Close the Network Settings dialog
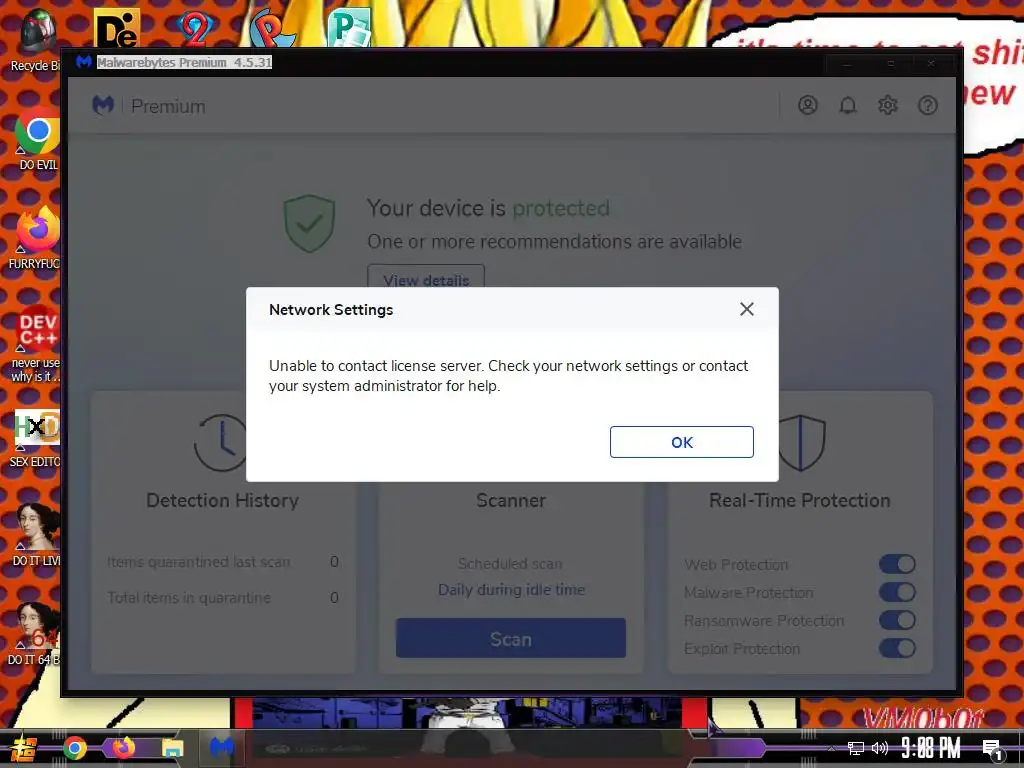This screenshot has width=1024, height=768. (x=746, y=309)
